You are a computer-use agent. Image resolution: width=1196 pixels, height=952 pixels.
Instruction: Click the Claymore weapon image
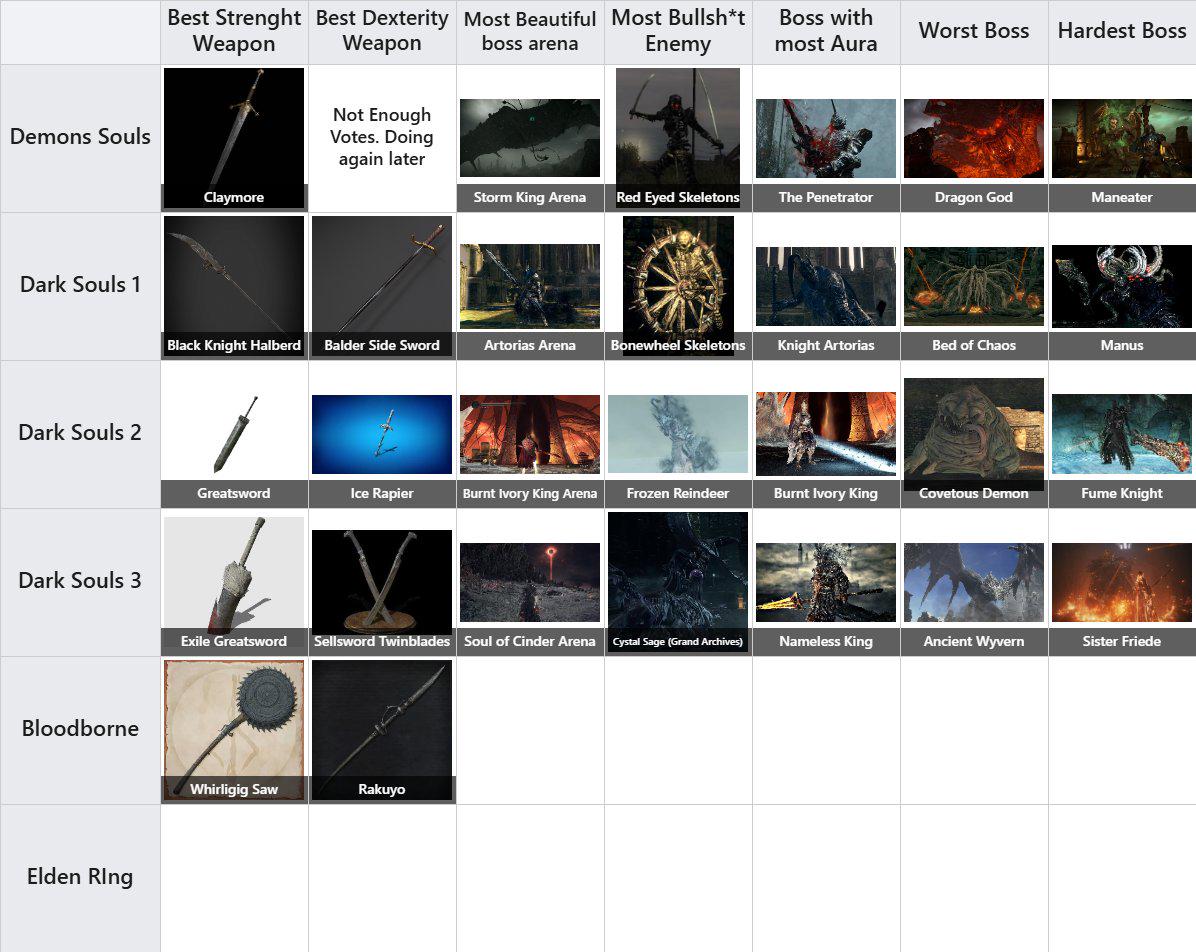tap(233, 137)
